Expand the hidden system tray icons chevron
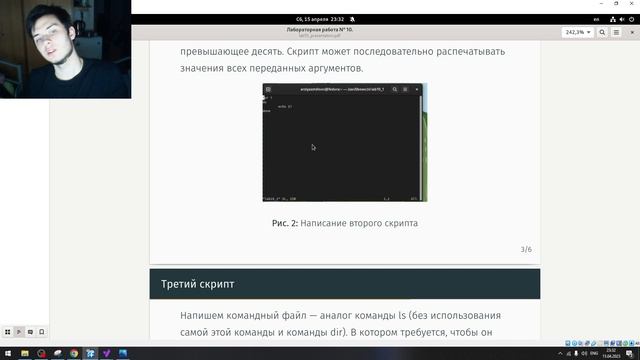Screen dimensions: 640x360 (x=560, y=353)
